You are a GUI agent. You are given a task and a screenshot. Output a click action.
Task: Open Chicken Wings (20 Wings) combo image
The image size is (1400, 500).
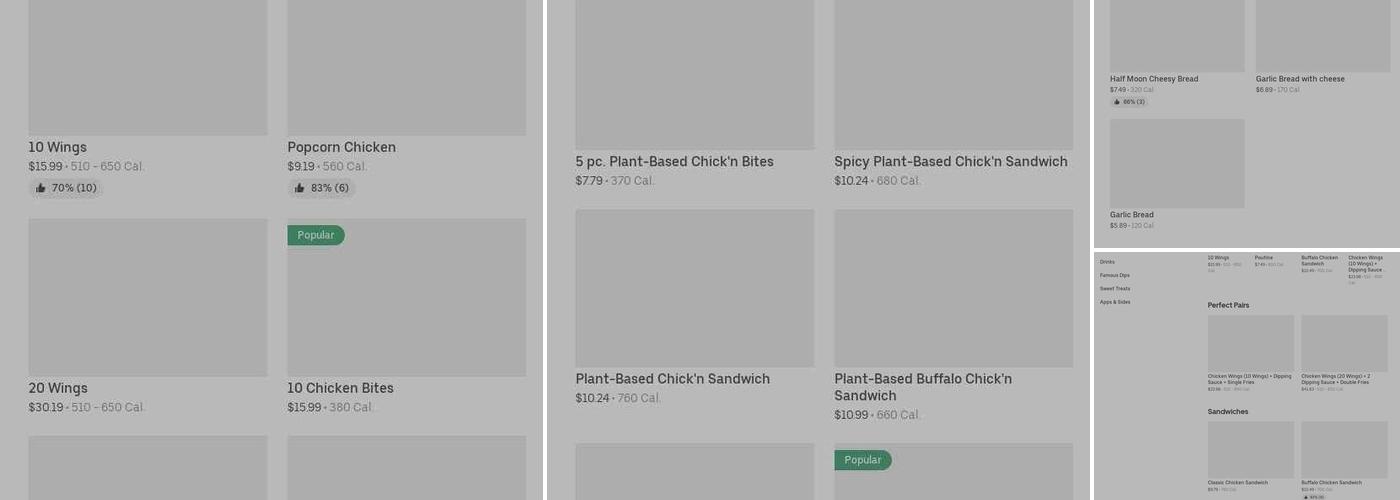1344,343
